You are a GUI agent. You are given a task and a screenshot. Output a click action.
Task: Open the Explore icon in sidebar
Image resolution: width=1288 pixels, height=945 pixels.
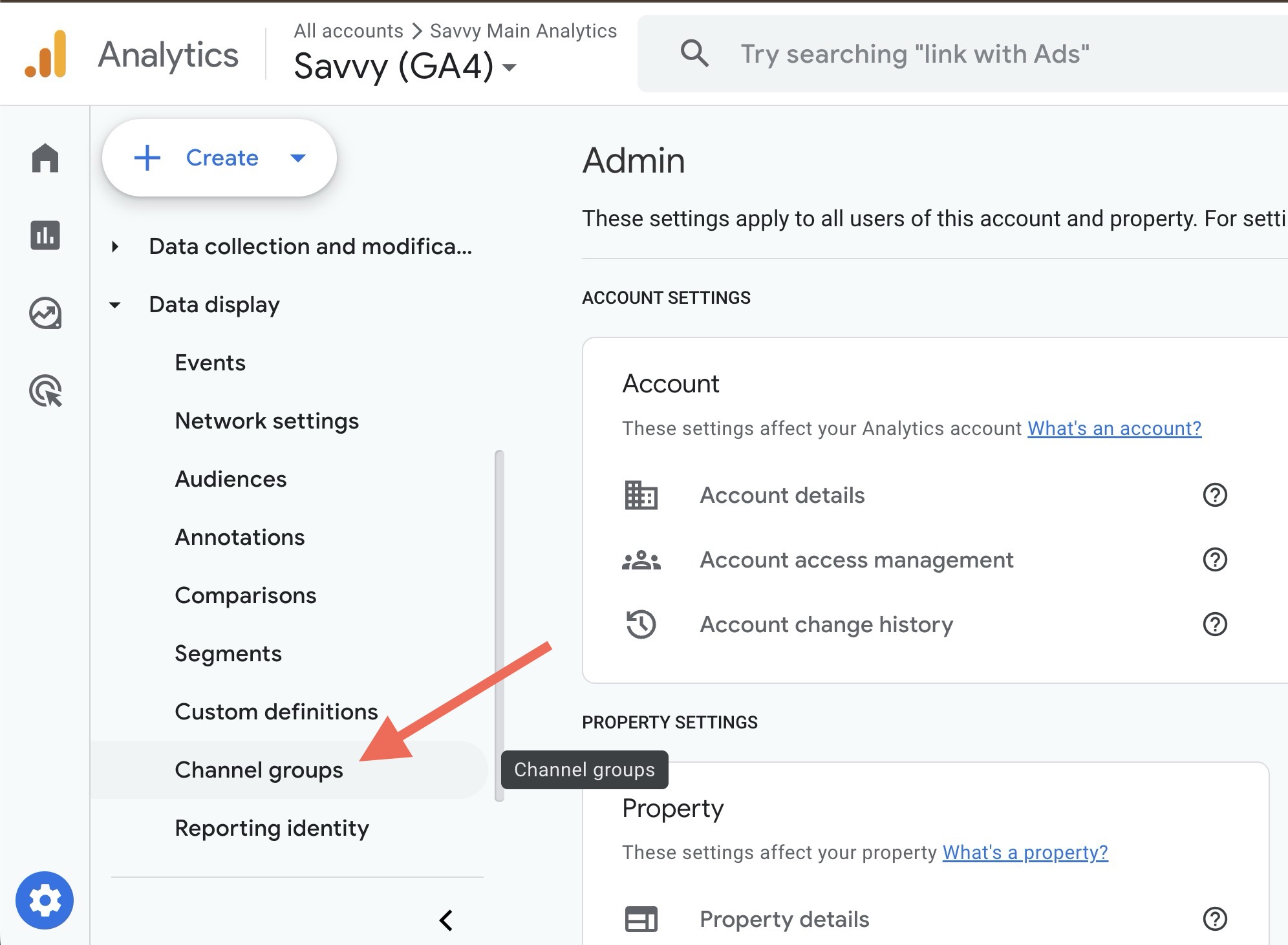tap(45, 313)
